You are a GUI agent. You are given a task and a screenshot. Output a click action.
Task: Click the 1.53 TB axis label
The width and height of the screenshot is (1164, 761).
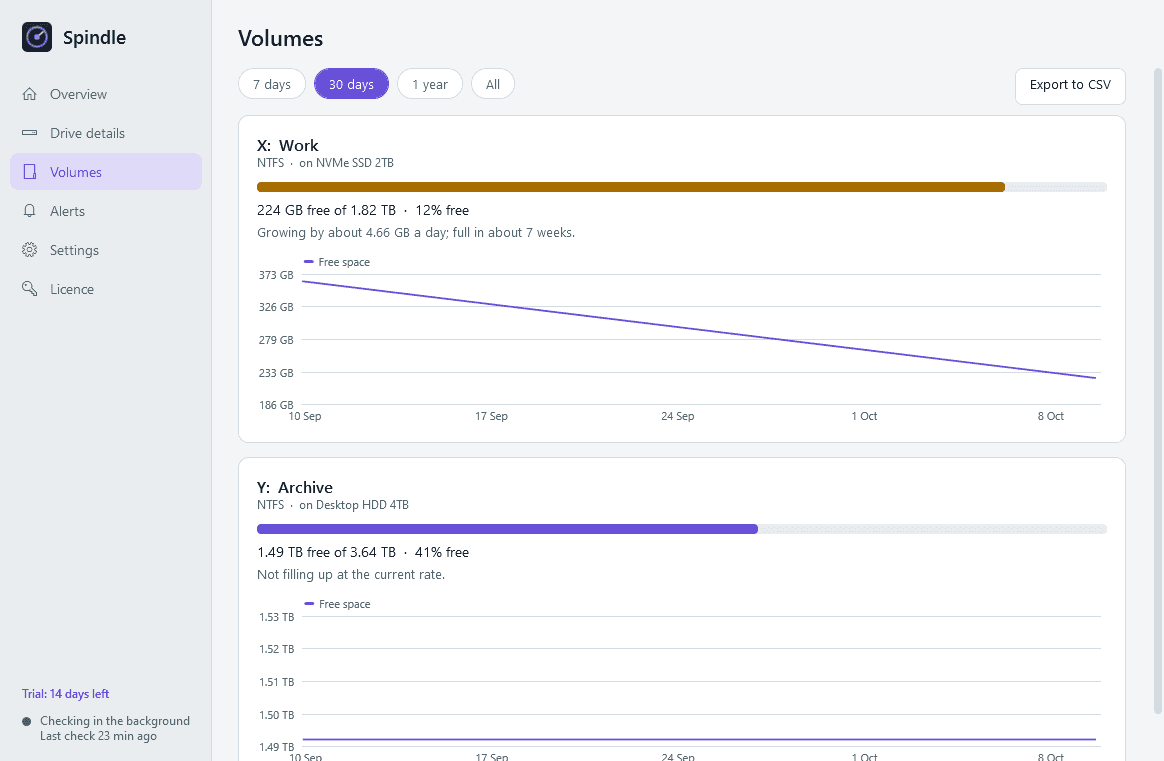point(276,617)
